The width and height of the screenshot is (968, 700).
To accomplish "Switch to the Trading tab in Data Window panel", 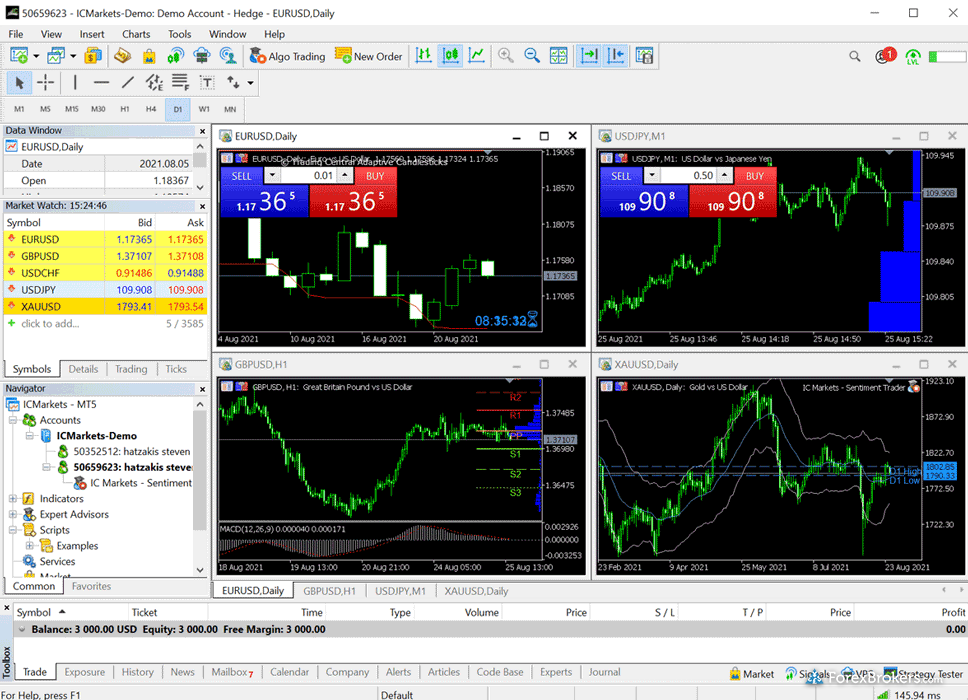I will click(x=130, y=368).
